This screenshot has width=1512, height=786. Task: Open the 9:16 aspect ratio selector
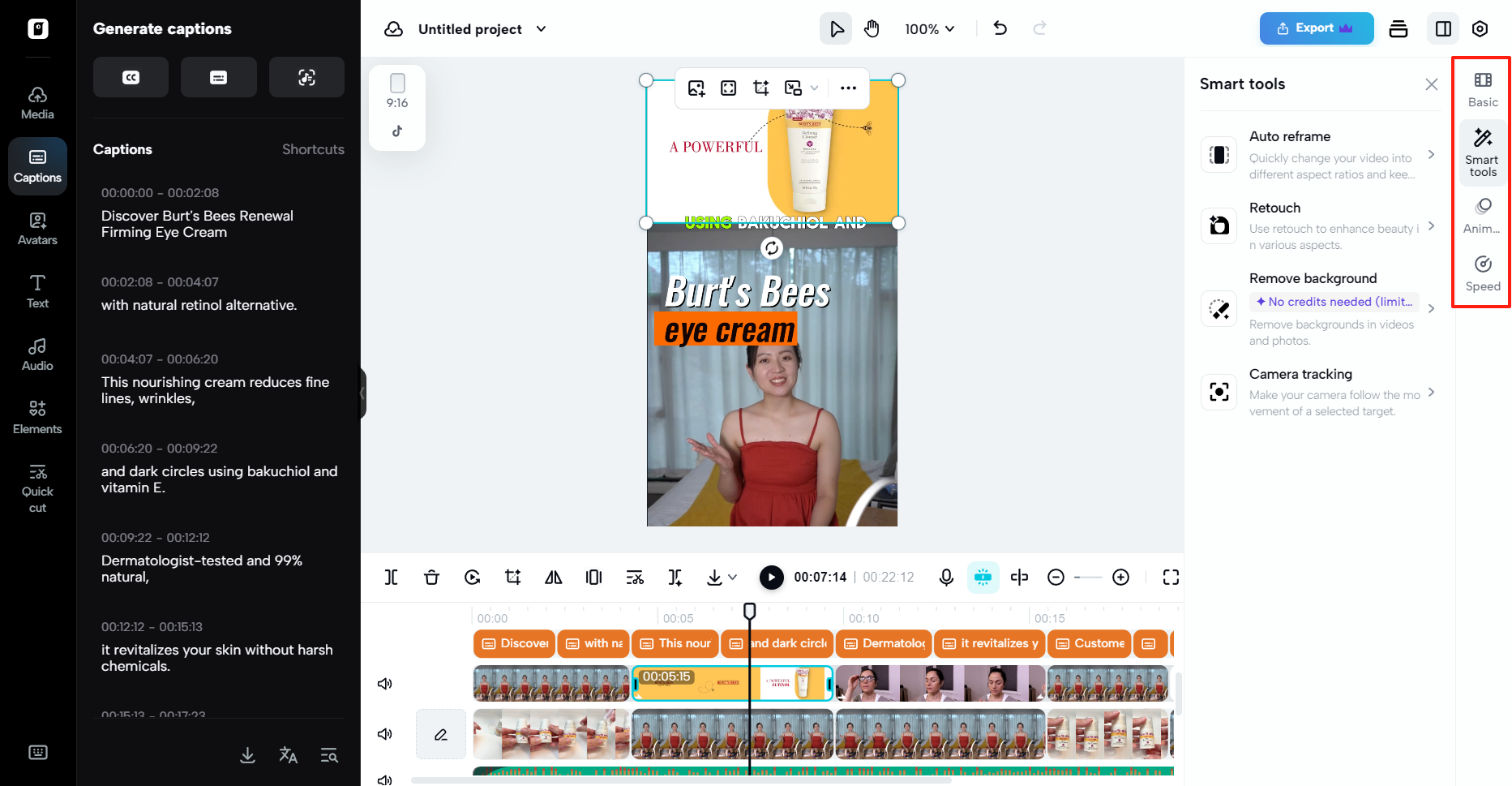[397, 91]
